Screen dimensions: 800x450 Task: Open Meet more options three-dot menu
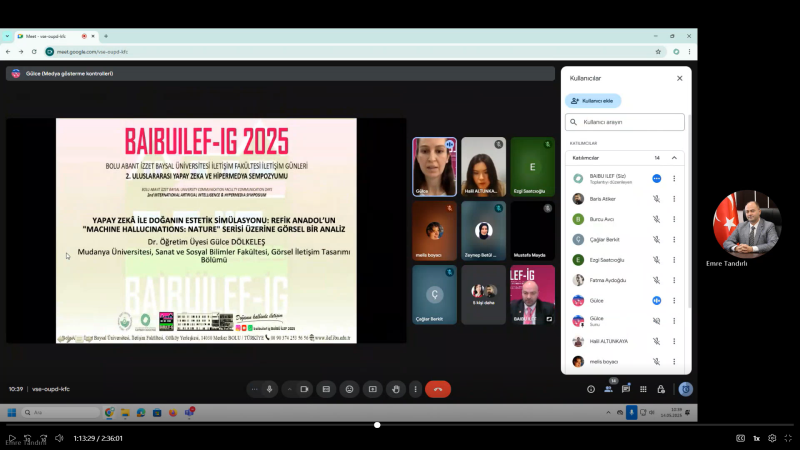pyautogui.click(x=415, y=389)
